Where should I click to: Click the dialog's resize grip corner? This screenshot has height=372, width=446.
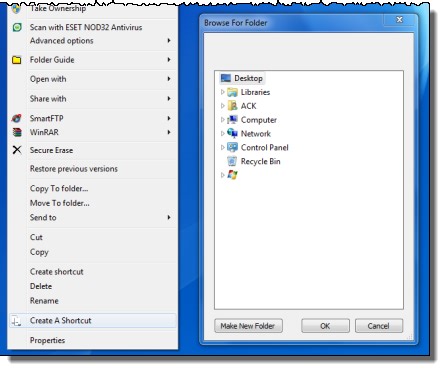coord(409,337)
